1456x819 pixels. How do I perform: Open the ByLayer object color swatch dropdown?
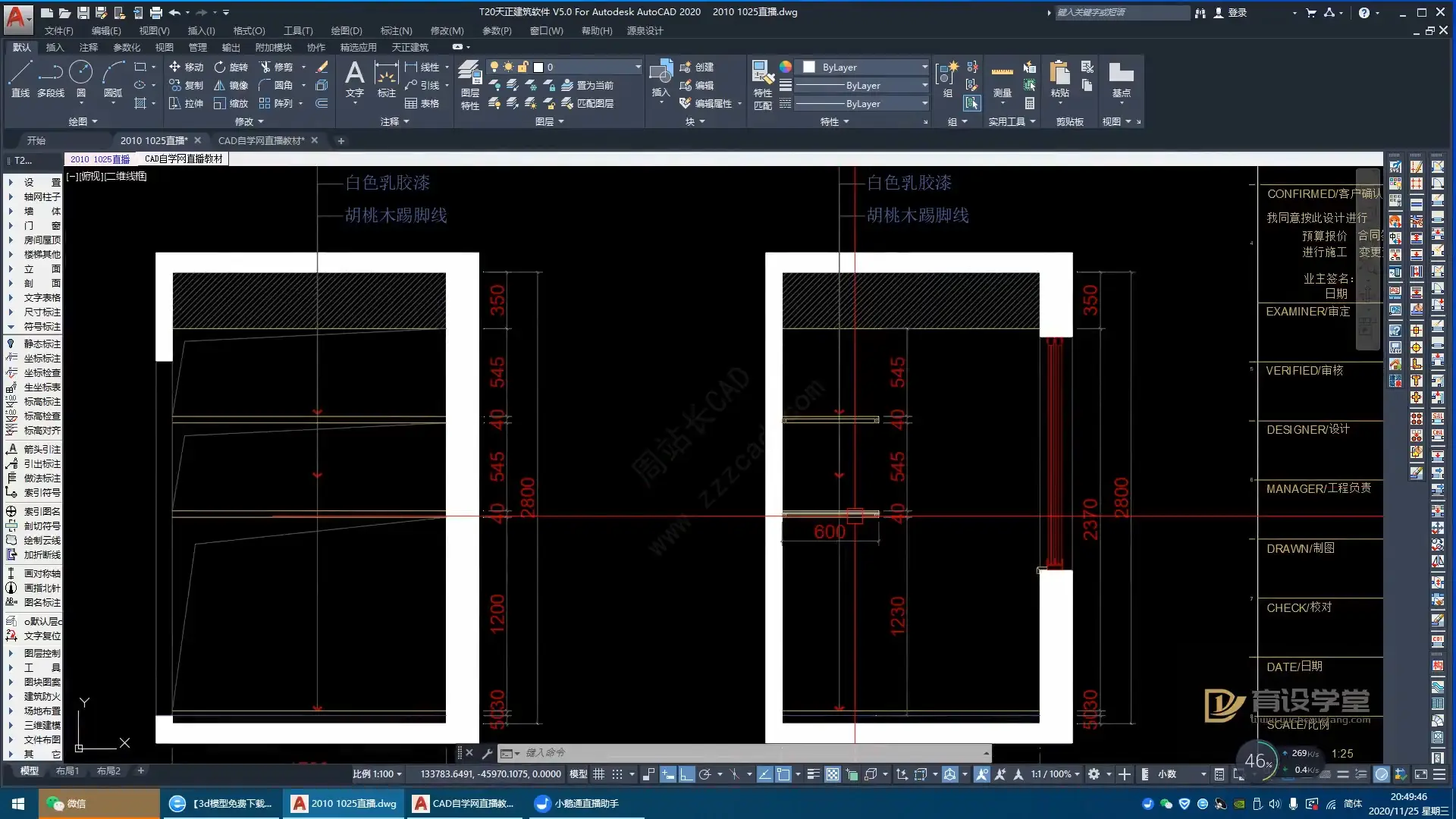pyautogui.click(x=924, y=67)
